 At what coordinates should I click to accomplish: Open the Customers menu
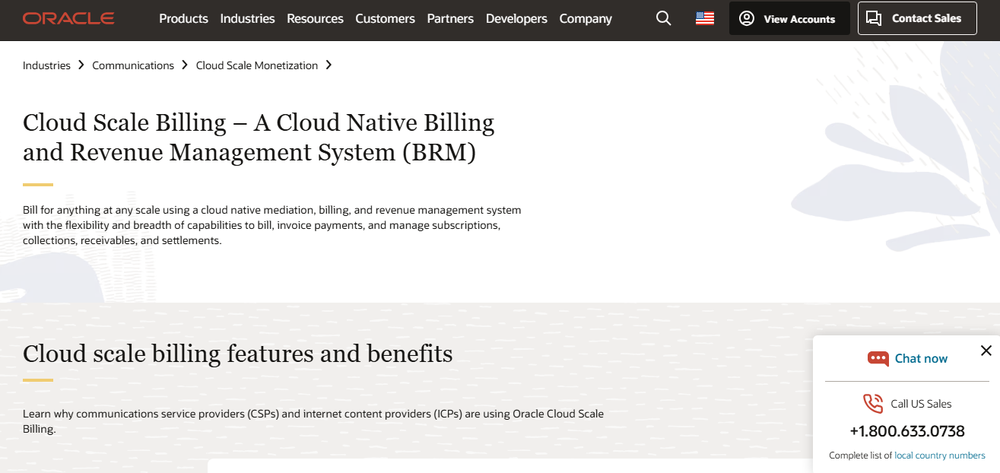[x=385, y=18]
